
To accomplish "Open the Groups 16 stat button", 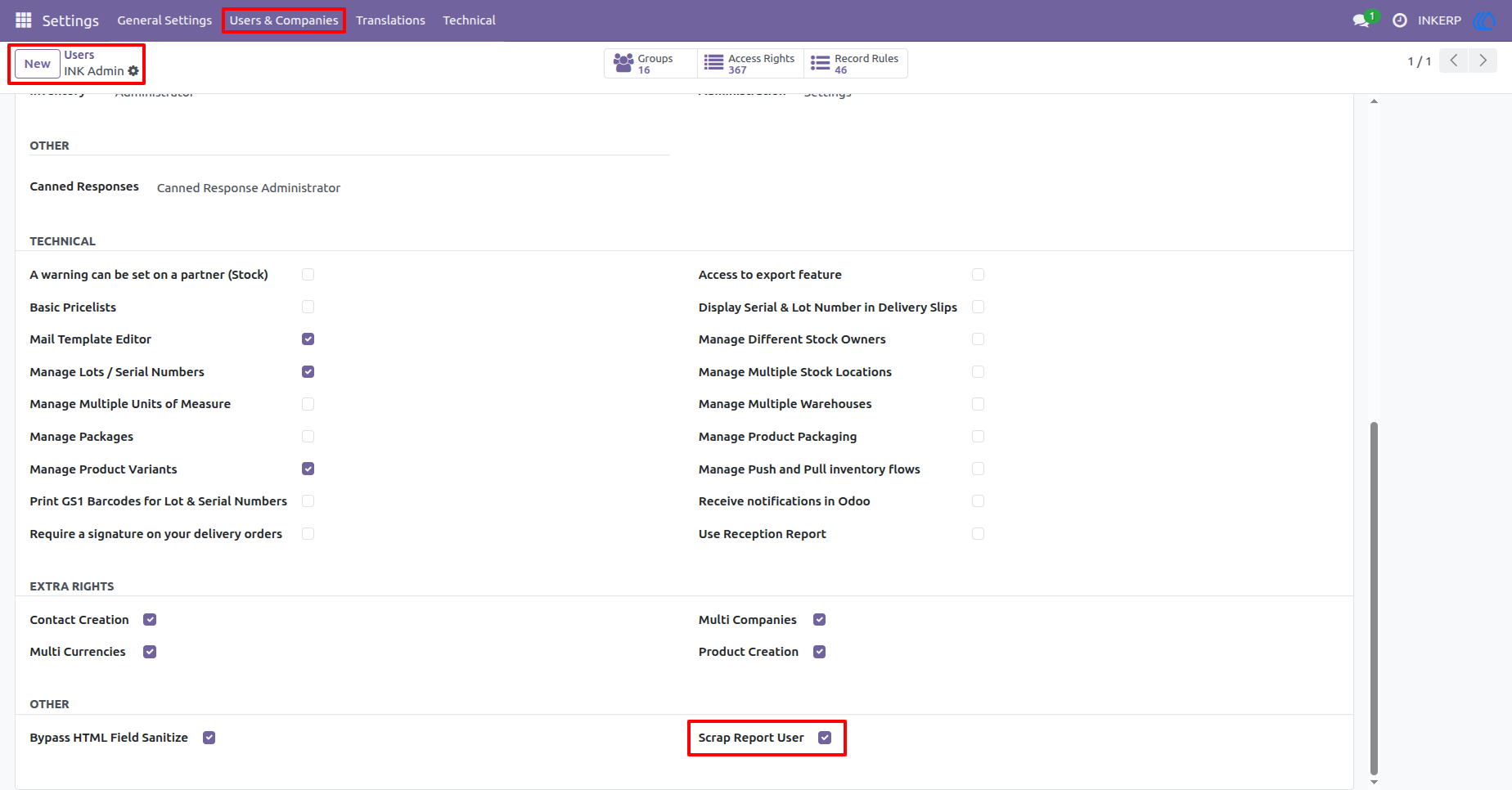I will point(650,64).
